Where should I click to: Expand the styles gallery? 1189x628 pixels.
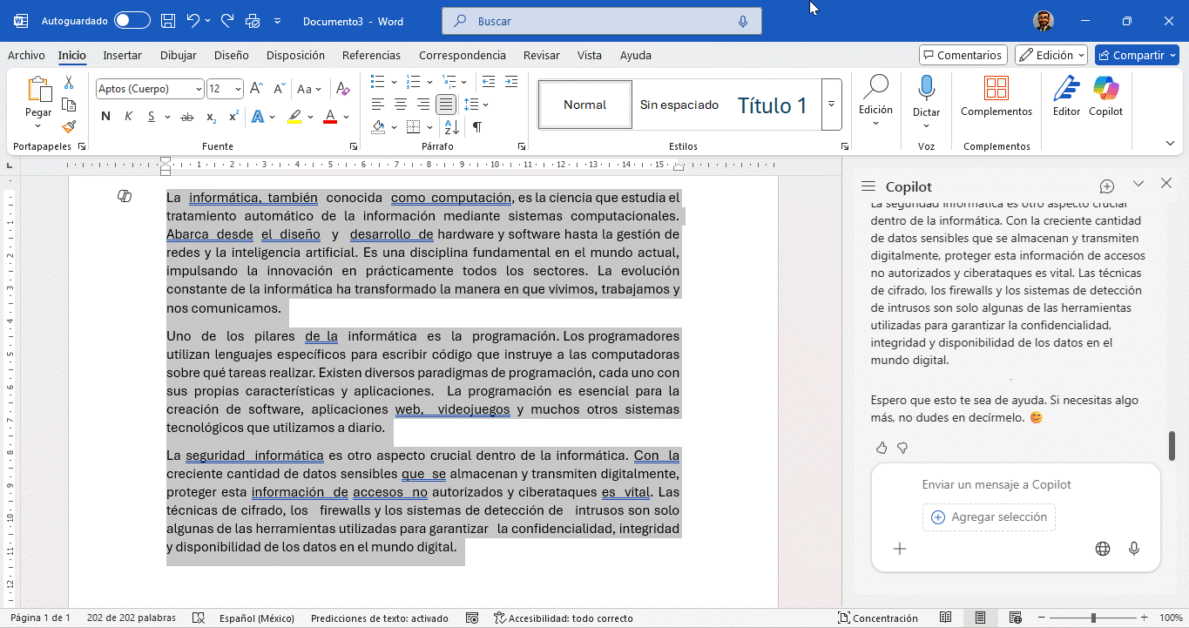tap(831, 105)
